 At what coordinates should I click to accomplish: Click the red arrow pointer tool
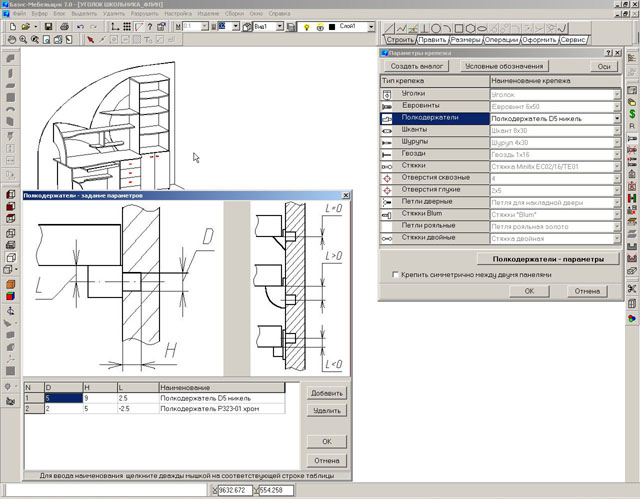pyautogui.click(x=89, y=40)
